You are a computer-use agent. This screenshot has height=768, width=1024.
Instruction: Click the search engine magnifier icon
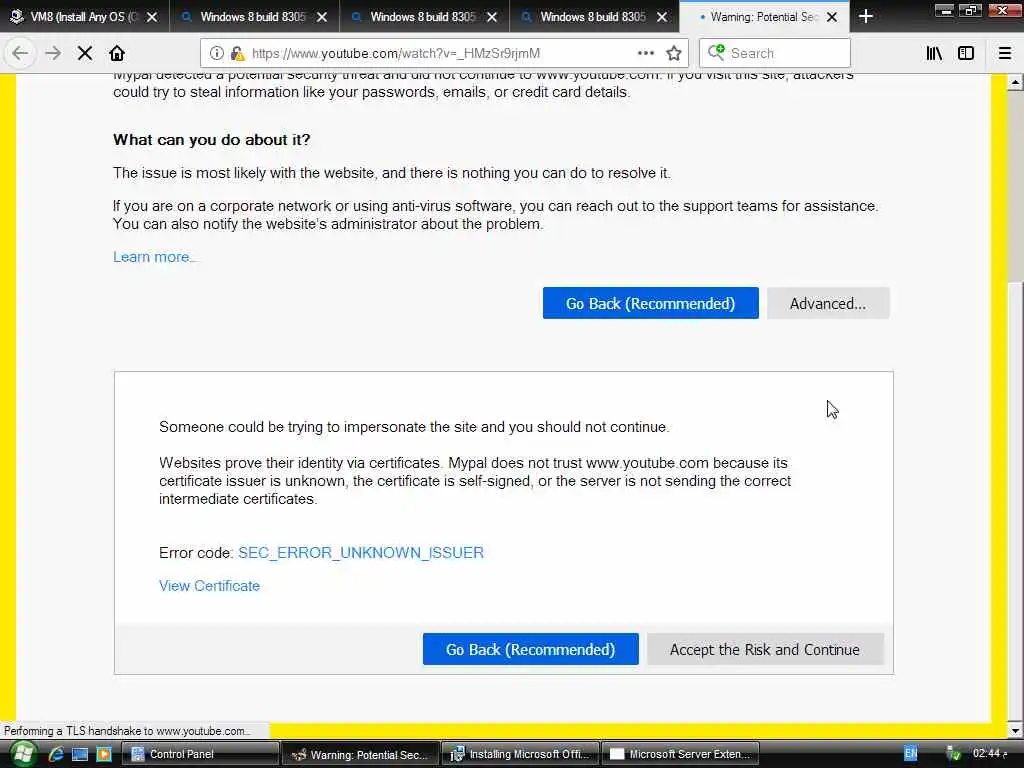pos(716,52)
